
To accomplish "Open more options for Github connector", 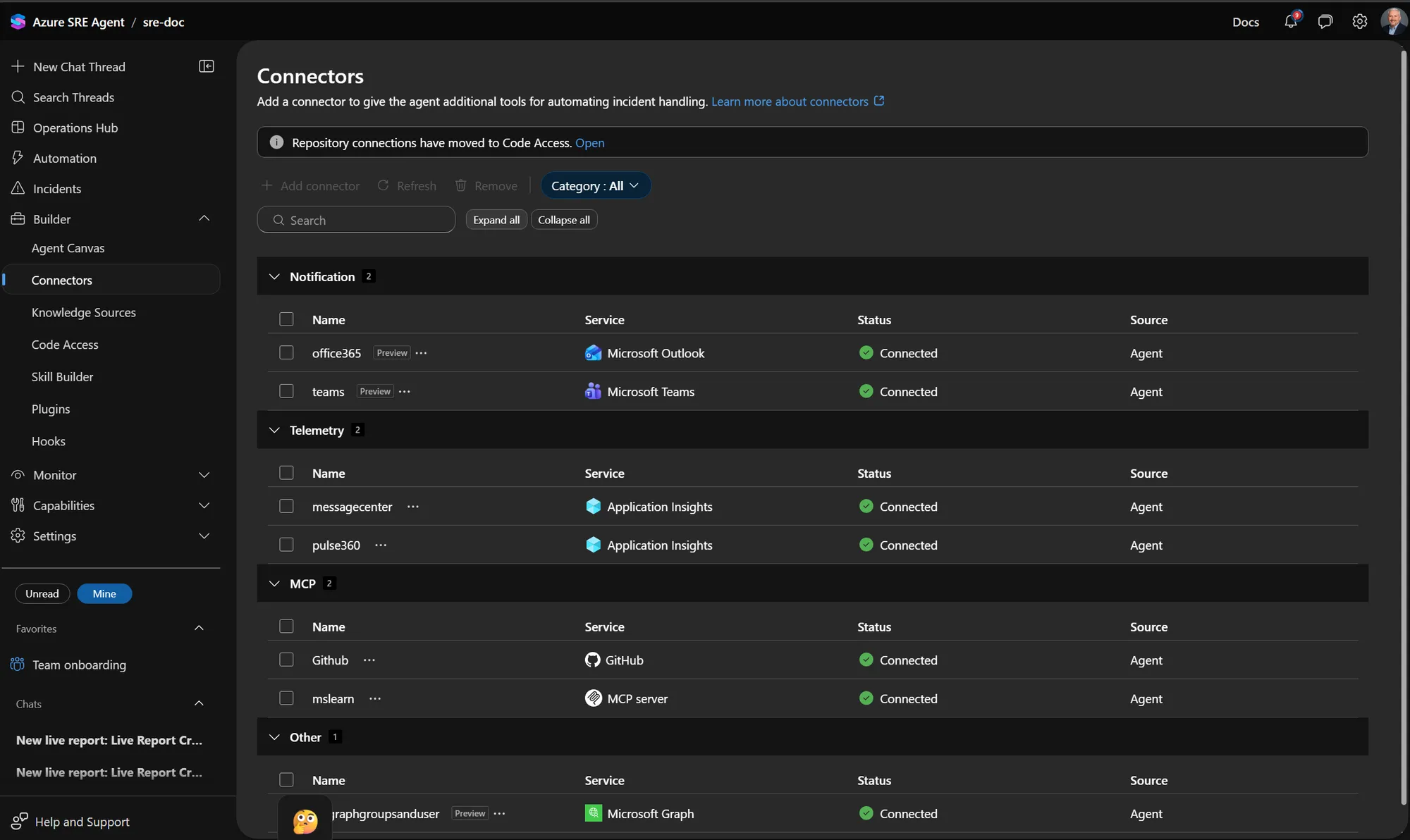I will click(369, 660).
